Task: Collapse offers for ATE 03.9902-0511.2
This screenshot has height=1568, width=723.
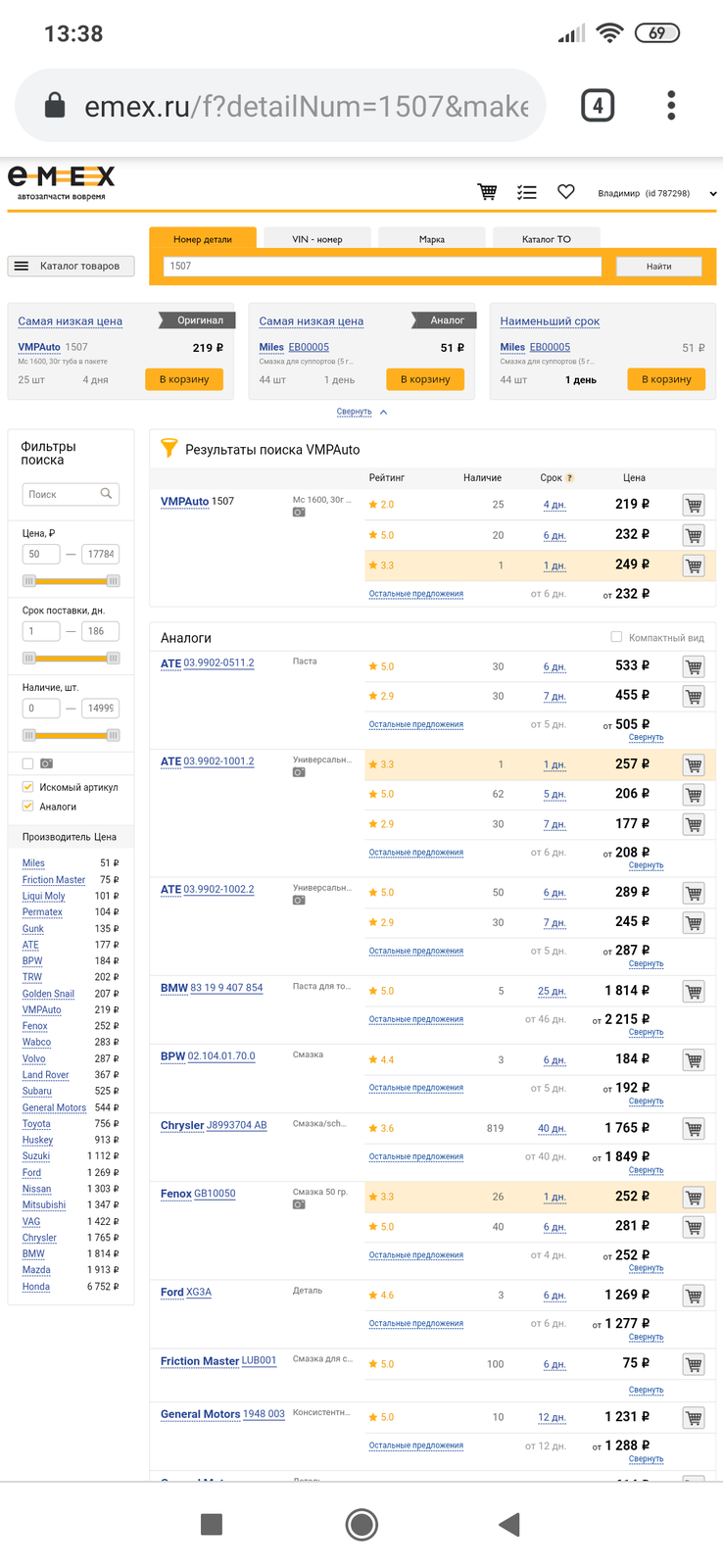Action: coord(646,737)
